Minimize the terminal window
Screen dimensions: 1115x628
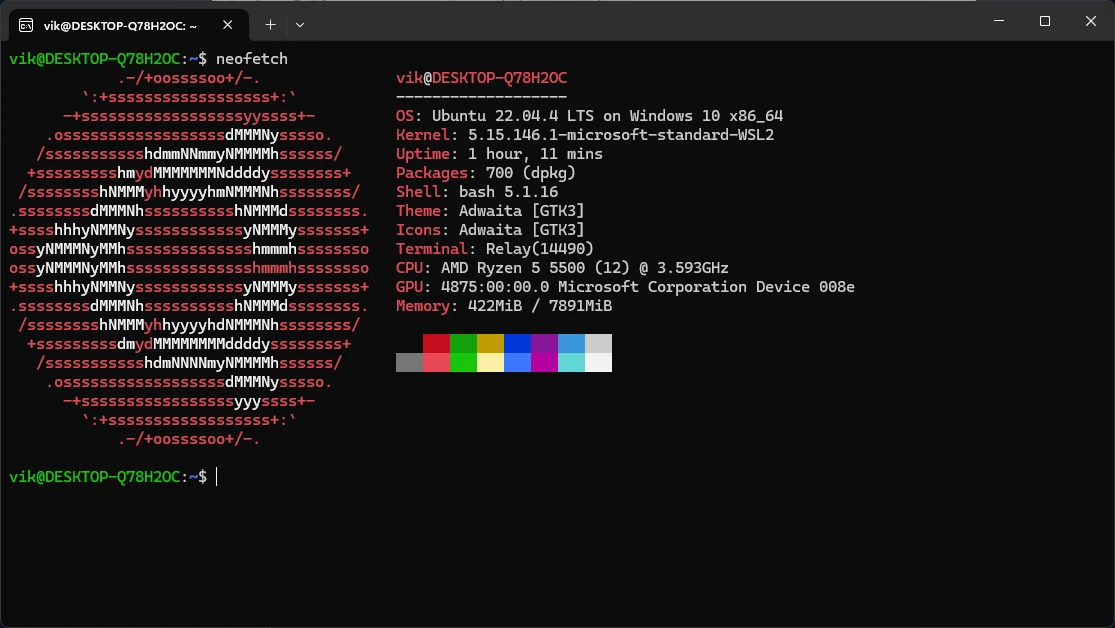[999, 21]
